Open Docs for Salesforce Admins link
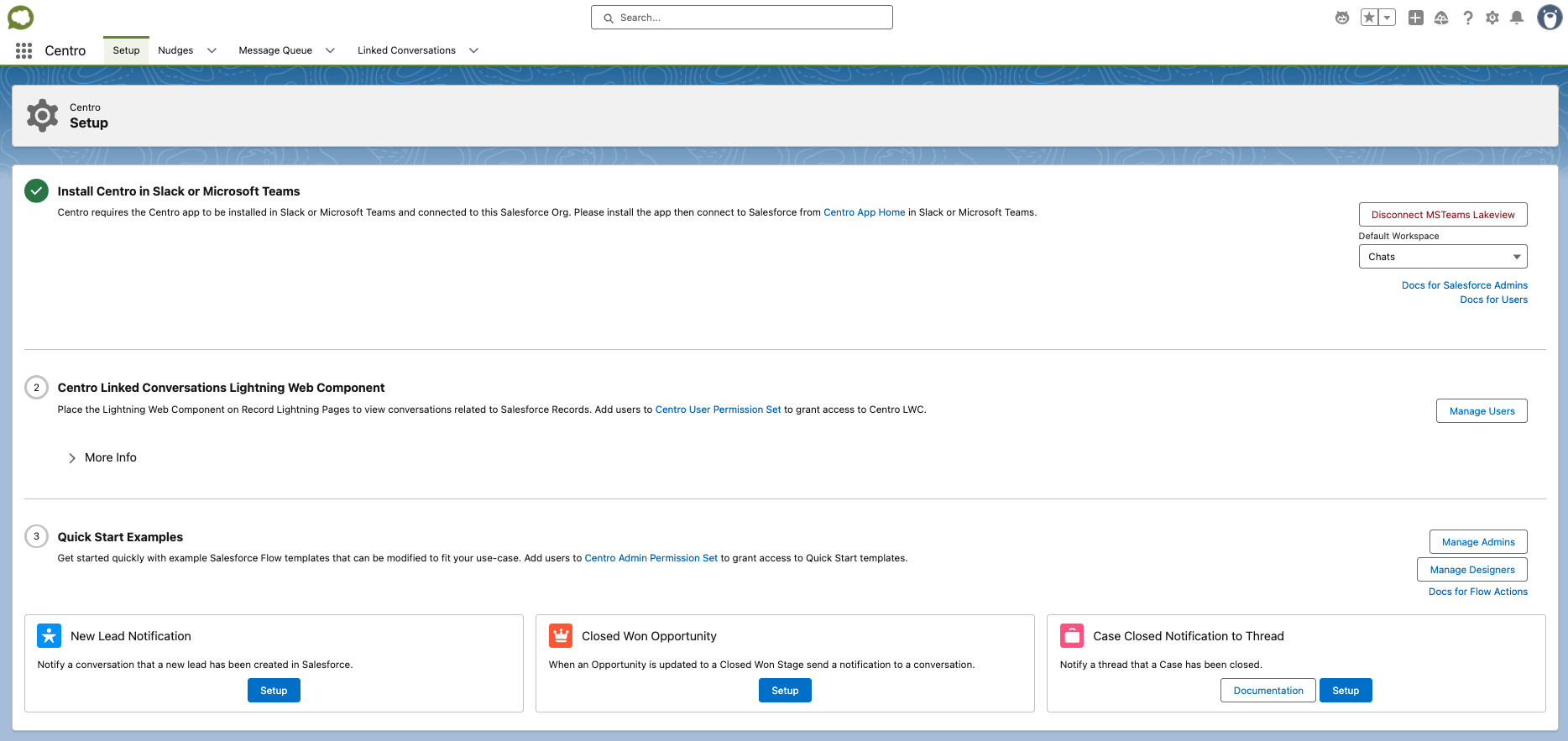1568x741 pixels. 1465,285
